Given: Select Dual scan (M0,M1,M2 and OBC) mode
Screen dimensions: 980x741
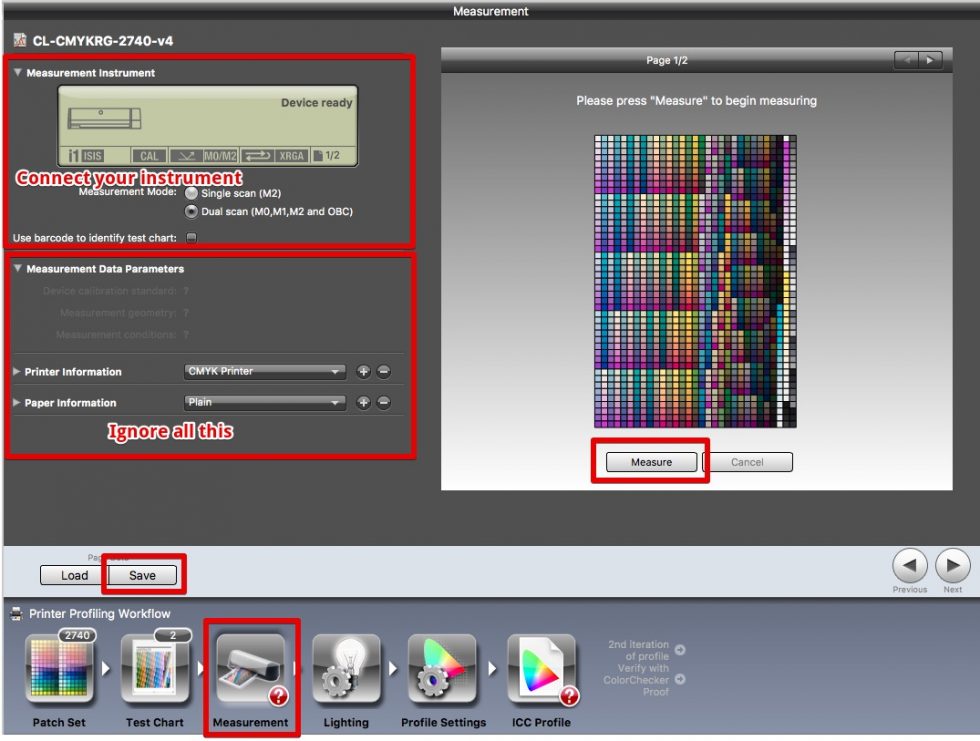Looking at the screenshot, I should 190,211.
